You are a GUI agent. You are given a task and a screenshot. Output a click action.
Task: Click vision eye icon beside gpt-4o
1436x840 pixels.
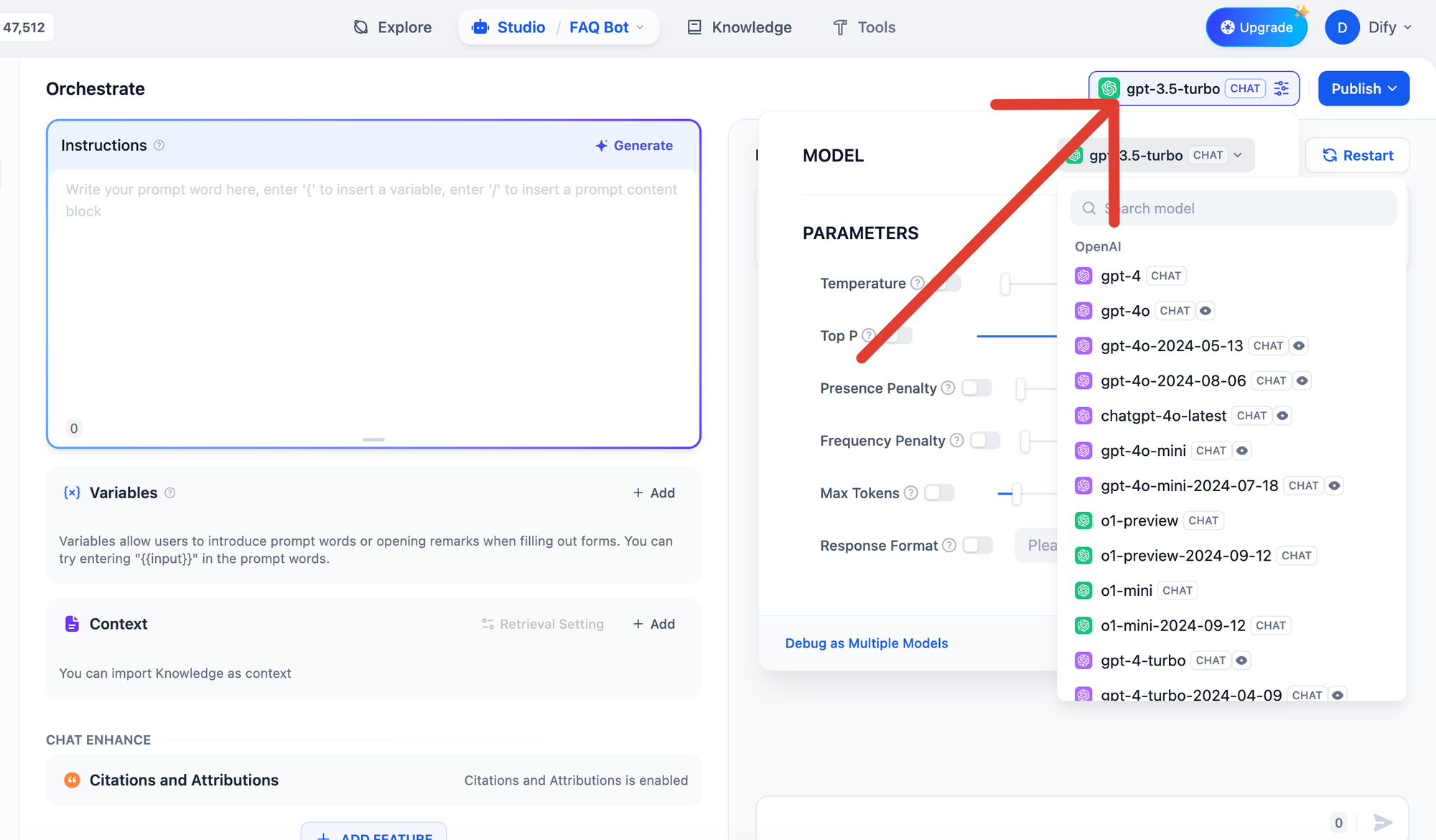pos(1206,311)
